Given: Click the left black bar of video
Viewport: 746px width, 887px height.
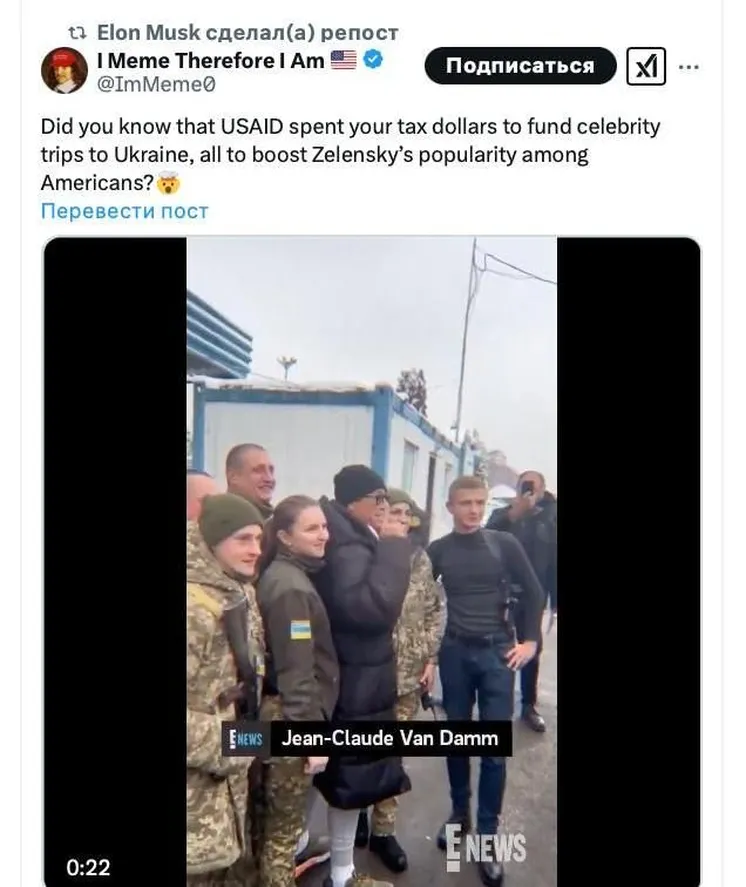Looking at the screenshot, I should click(115, 561).
